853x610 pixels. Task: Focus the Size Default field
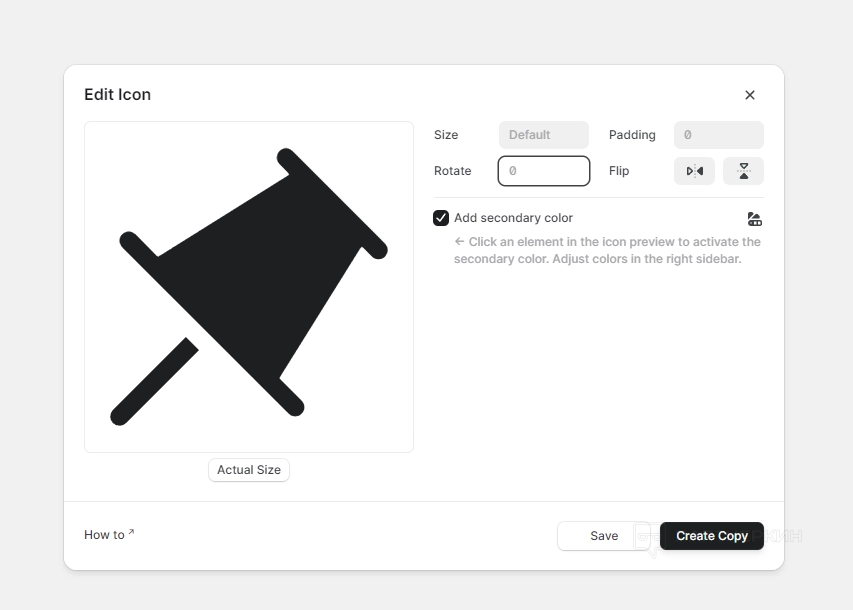tap(543, 135)
